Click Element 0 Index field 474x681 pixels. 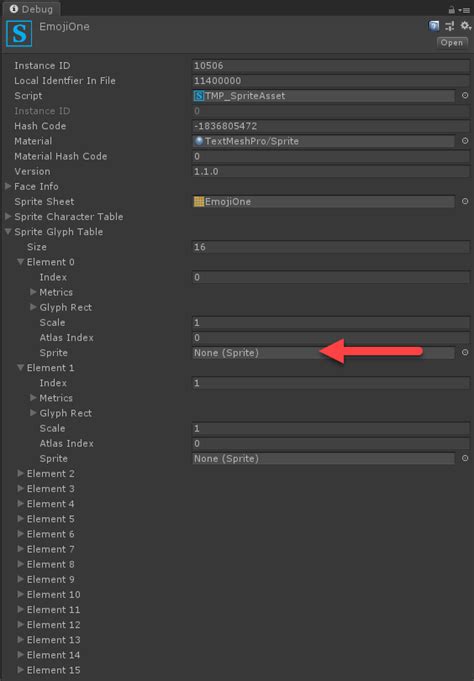coord(331,277)
